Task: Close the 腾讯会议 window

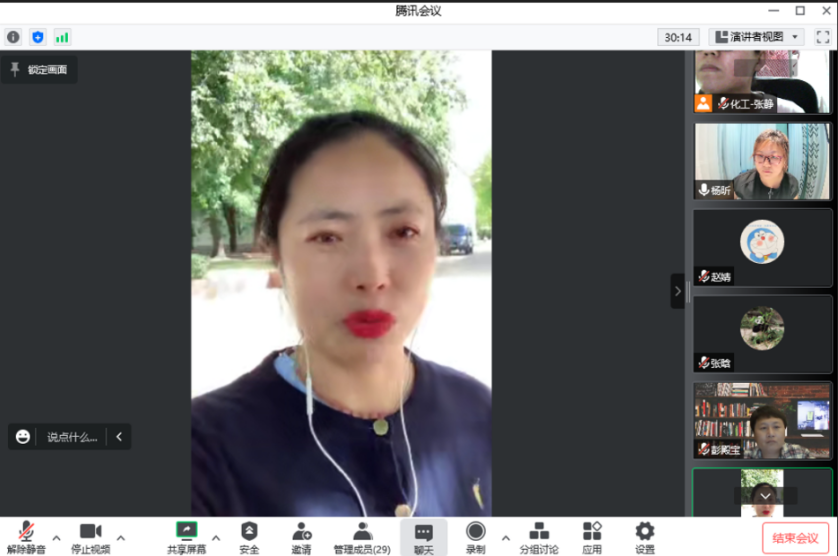Action: (826, 11)
